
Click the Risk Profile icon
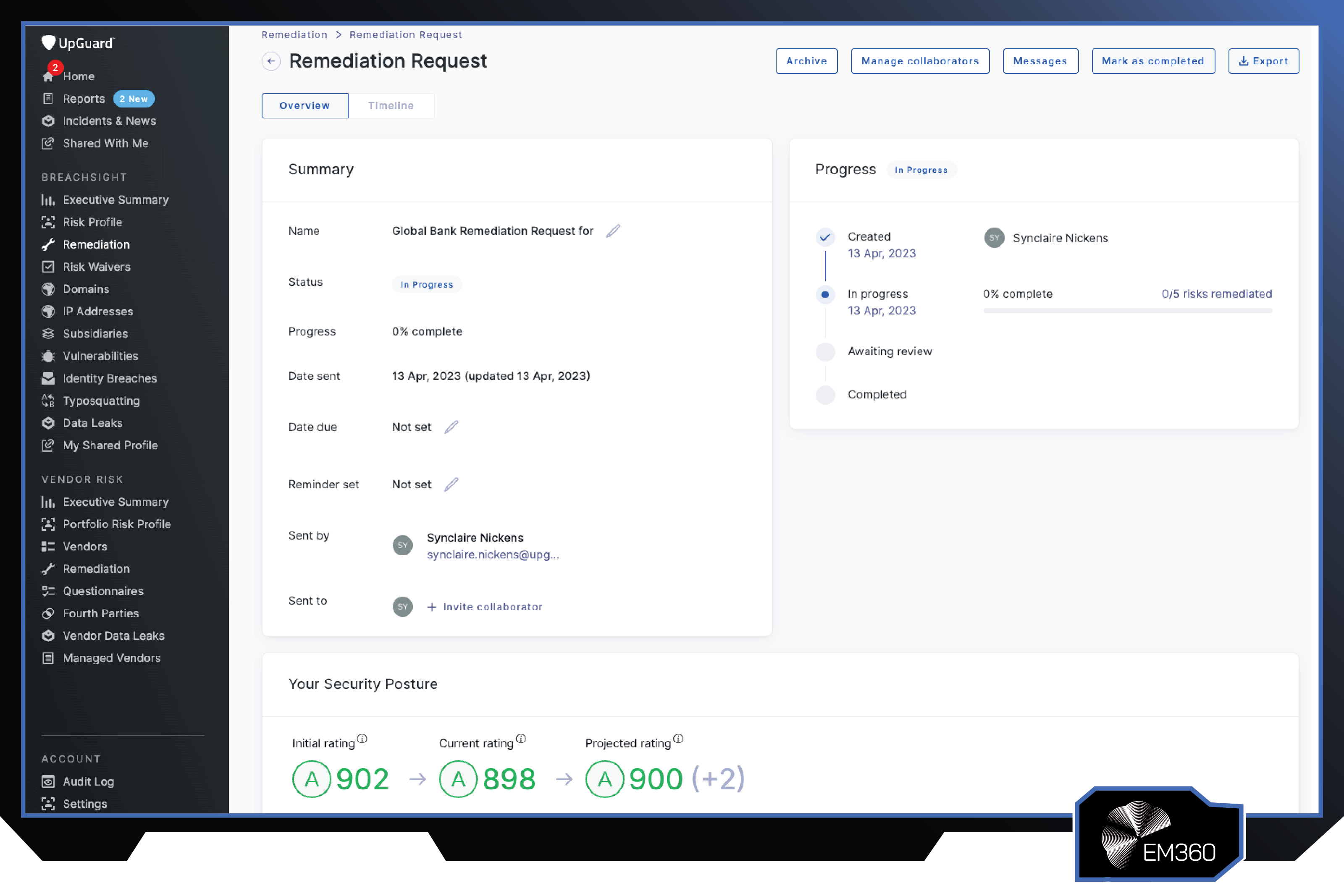point(48,222)
